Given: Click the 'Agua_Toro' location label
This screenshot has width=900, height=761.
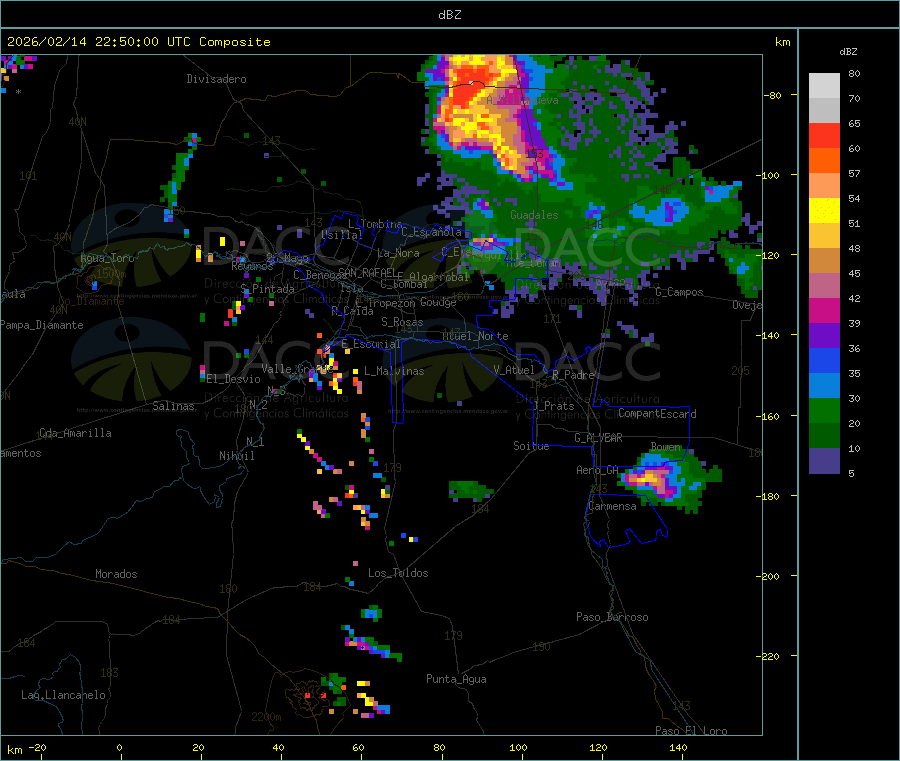Looking at the screenshot, I should click(107, 258).
